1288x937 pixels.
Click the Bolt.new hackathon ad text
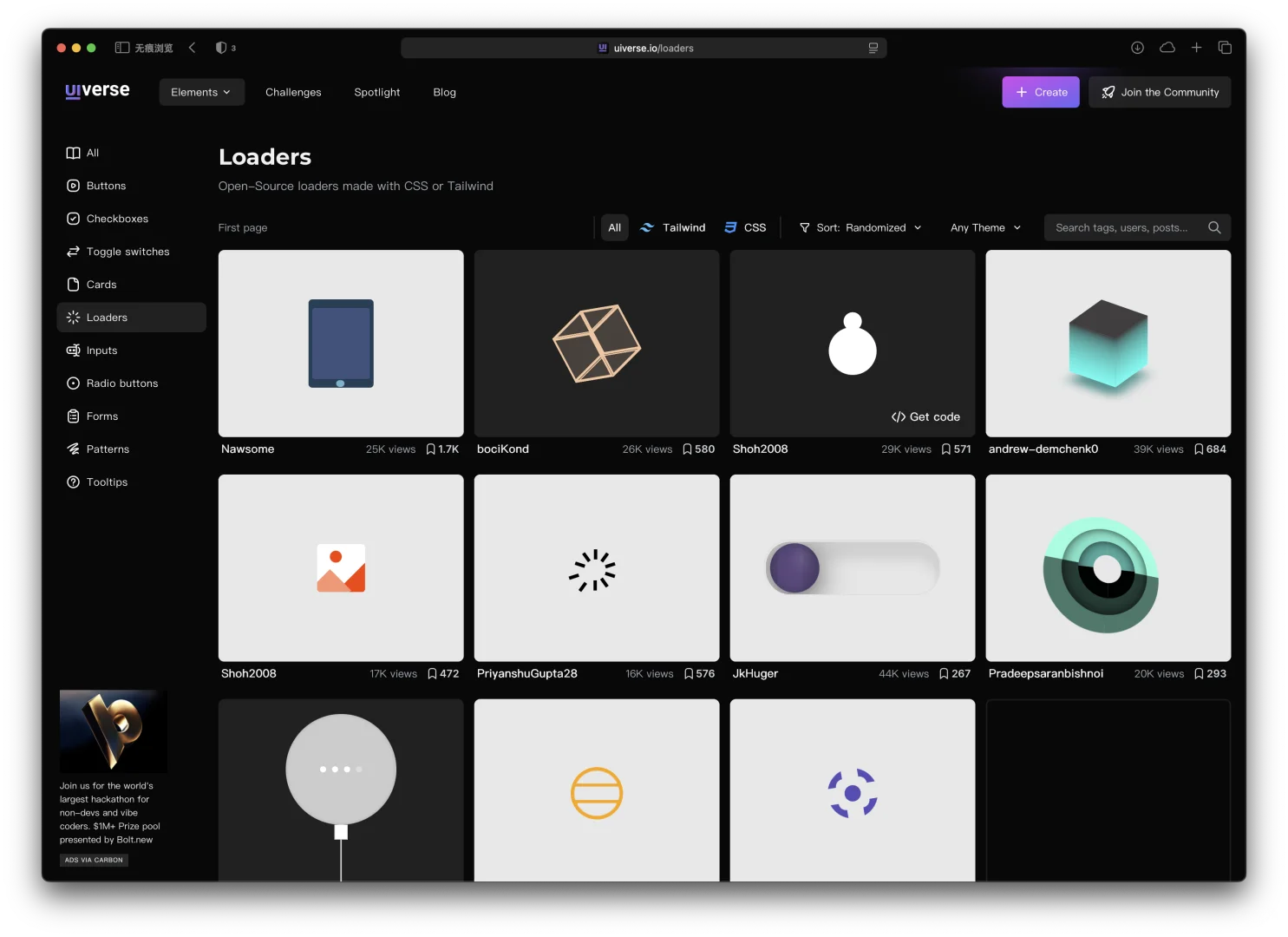click(110, 813)
